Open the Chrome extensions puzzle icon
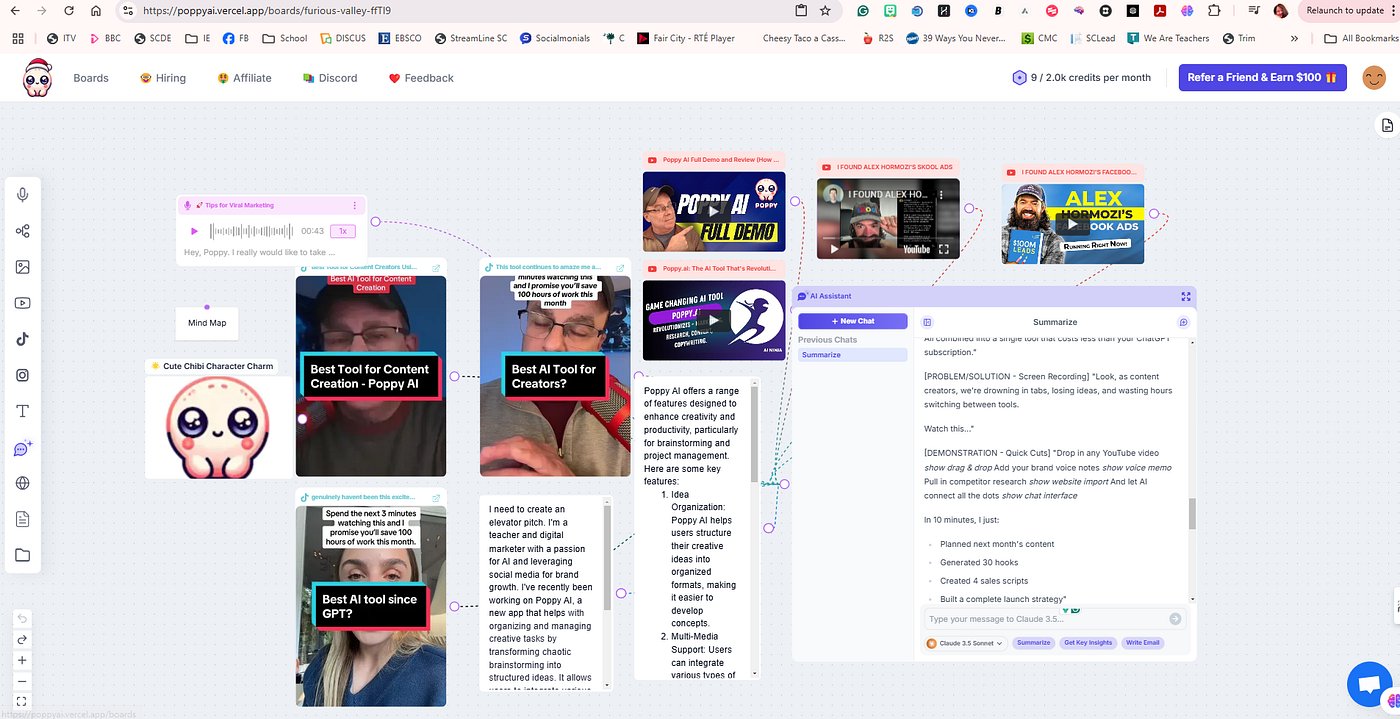 point(1214,10)
